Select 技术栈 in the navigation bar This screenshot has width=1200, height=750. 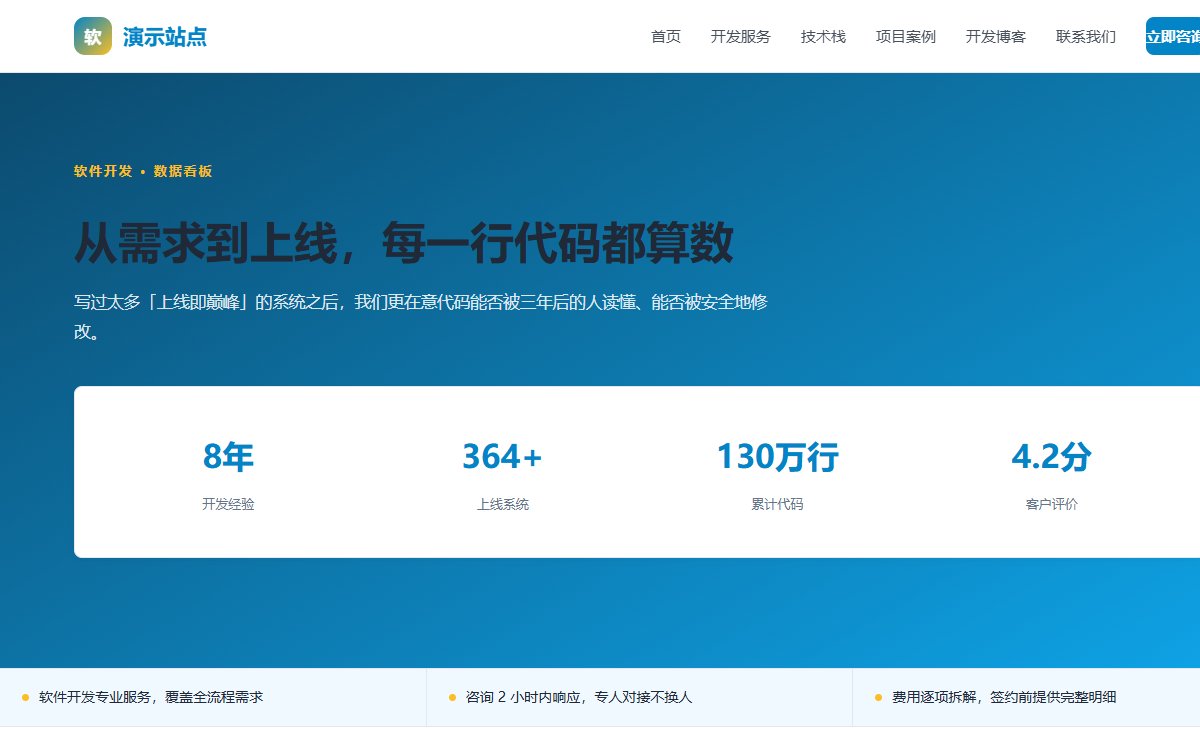coord(823,37)
